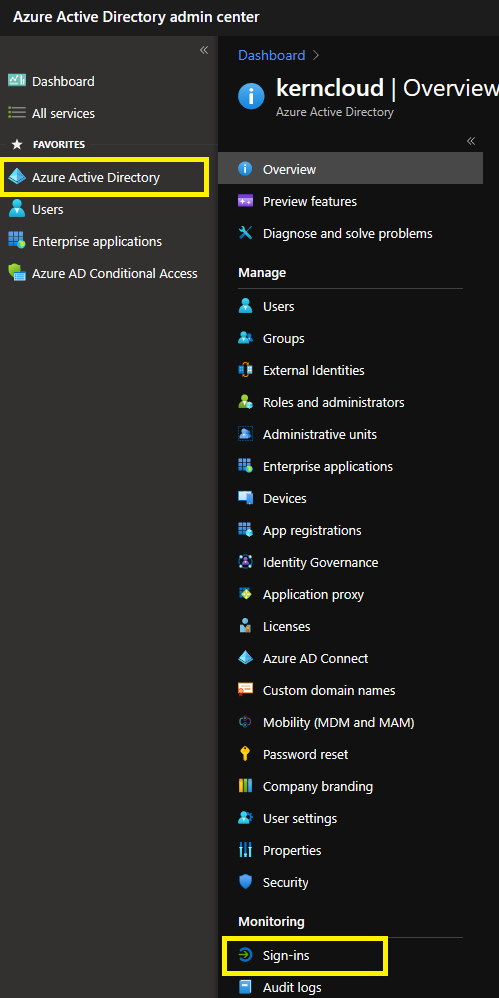Click the Preview features icon
The image size is (499, 998).
pyautogui.click(x=245, y=201)
